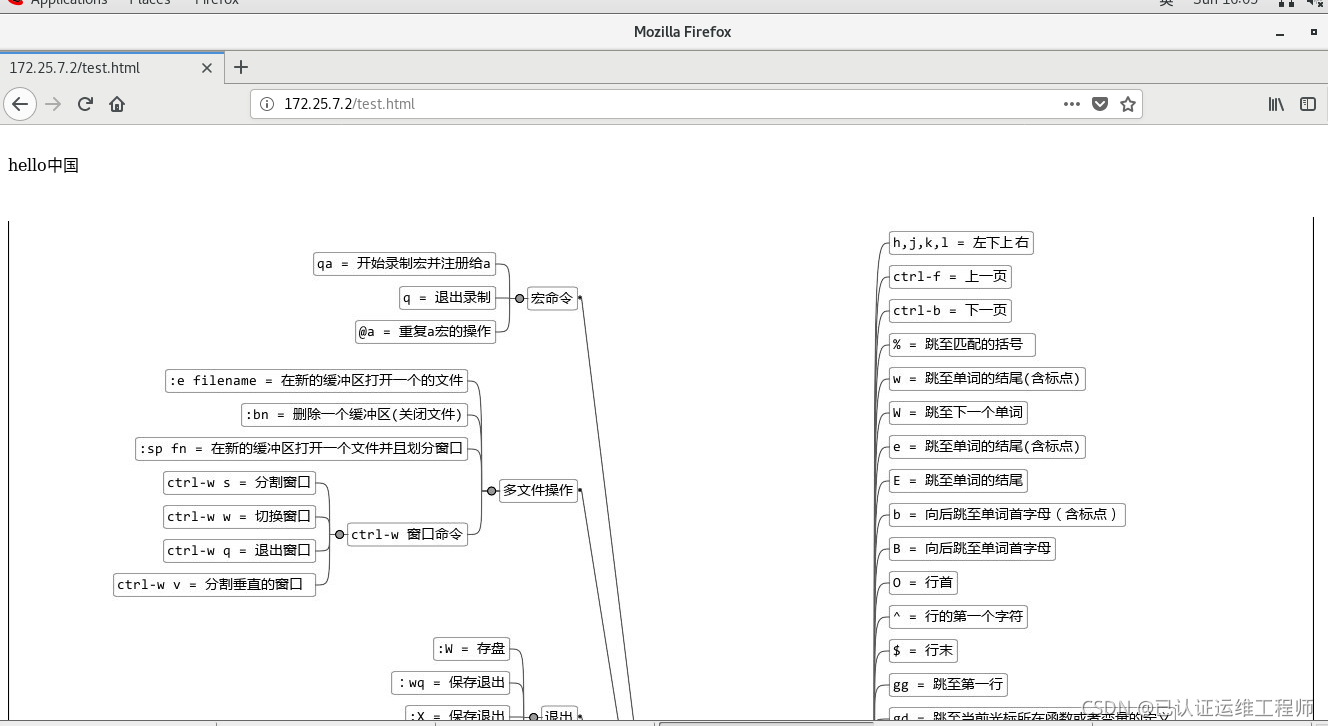Click the ':bn = 删除一个缓冲区' node
Image resolution: width=1328 pixels, height=726 pixels.
354,415
